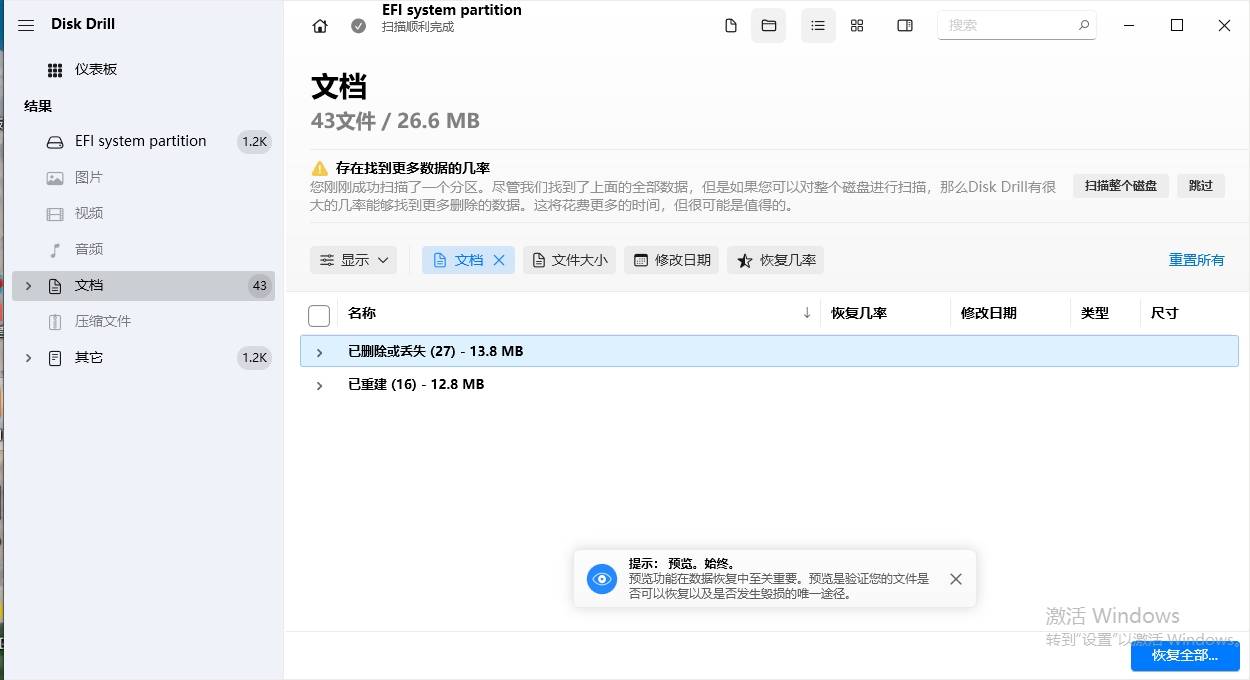
Task: Select the grid view layout icon
Action: (x=857, y=26)
